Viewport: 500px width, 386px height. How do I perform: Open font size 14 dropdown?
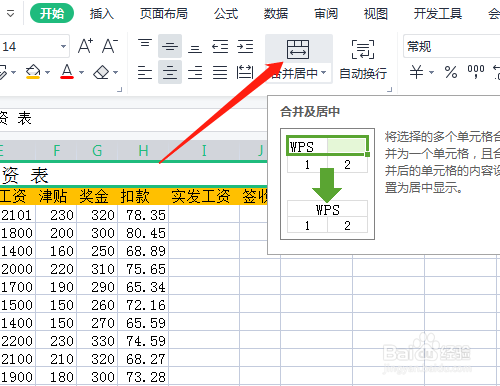(x=63, y=46)
